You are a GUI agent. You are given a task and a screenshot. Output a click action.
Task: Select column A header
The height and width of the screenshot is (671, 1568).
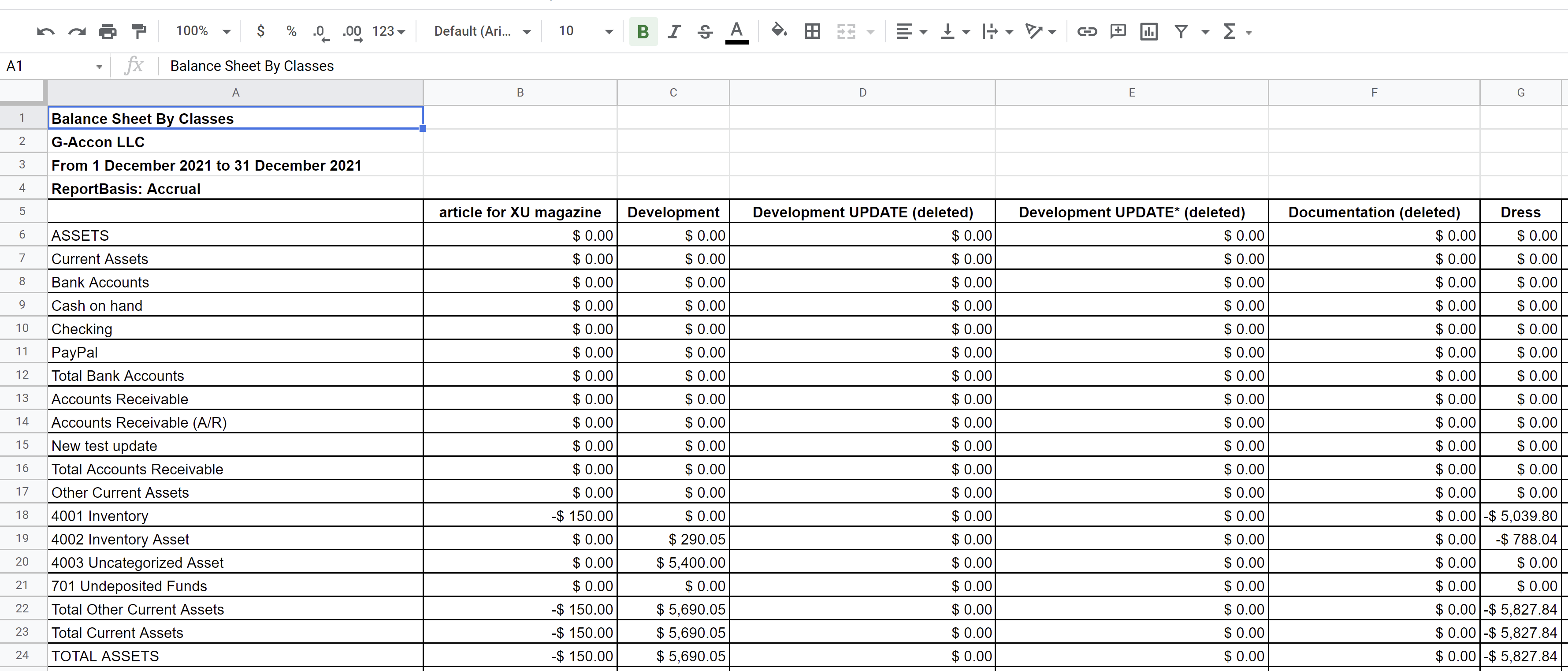coord(236,93)
